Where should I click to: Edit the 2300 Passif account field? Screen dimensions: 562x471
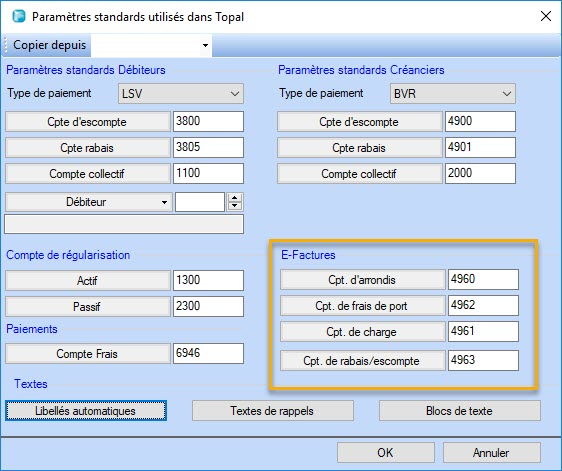pos(208,306)
